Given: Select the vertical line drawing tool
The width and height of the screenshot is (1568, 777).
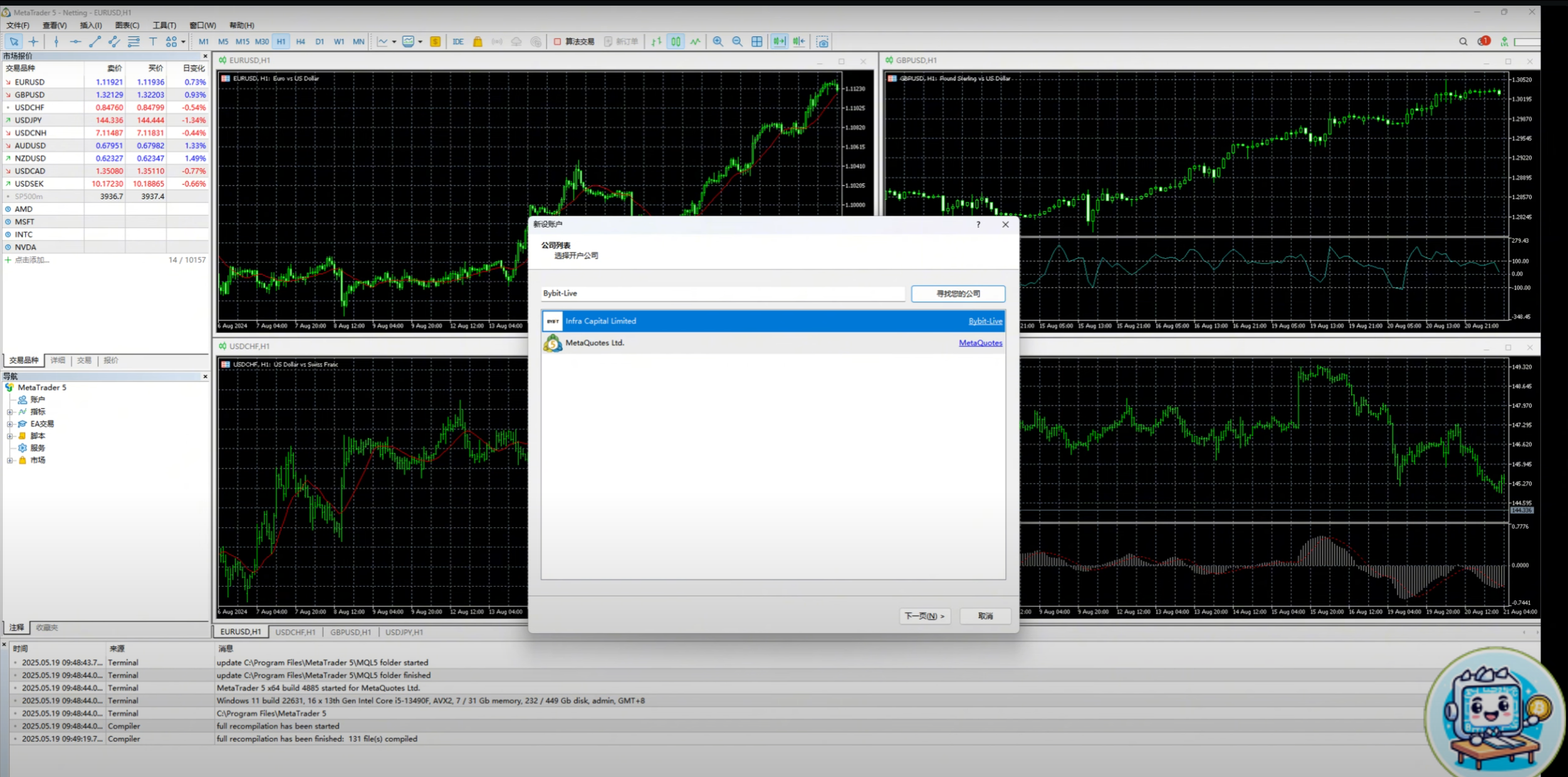Looking at the screenshot, I should click(56, 42).
